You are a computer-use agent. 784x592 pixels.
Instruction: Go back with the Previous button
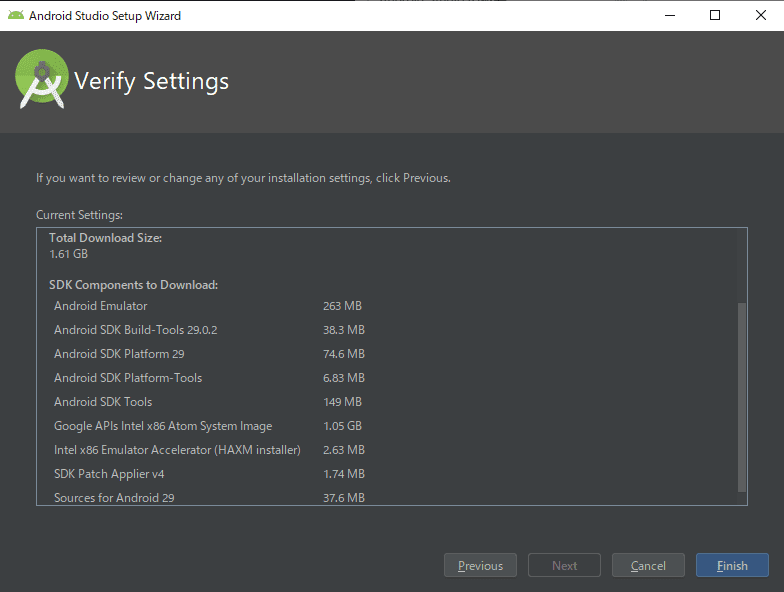[480, 565]
